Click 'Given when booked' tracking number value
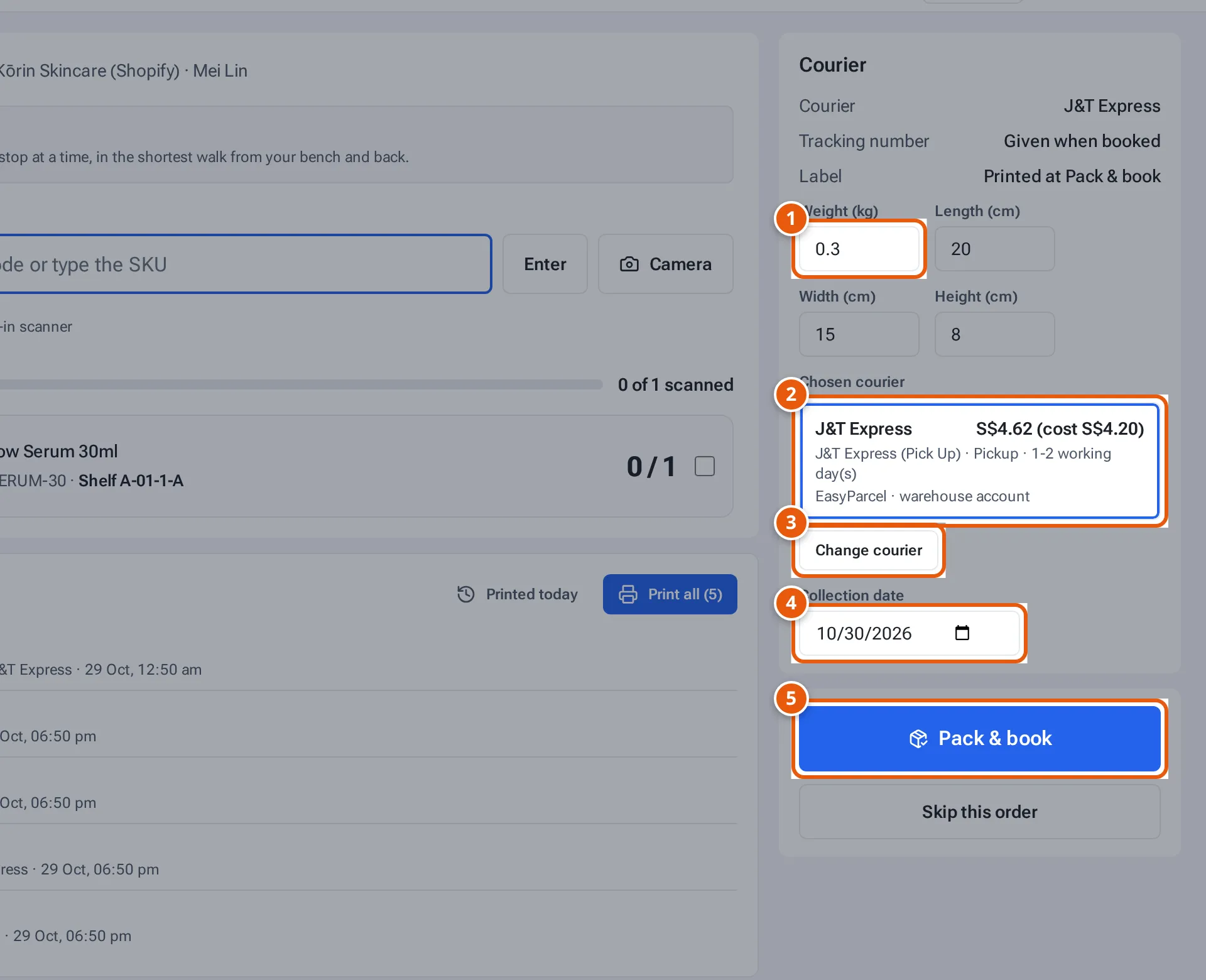 [1082, 141]
